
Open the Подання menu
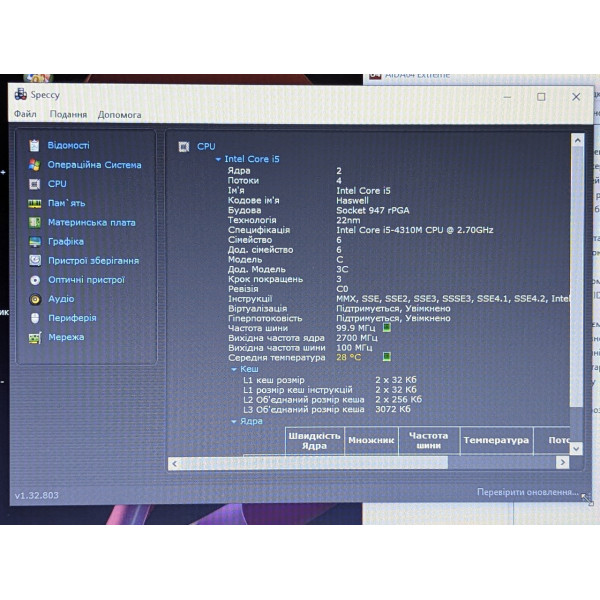(68, 114)
